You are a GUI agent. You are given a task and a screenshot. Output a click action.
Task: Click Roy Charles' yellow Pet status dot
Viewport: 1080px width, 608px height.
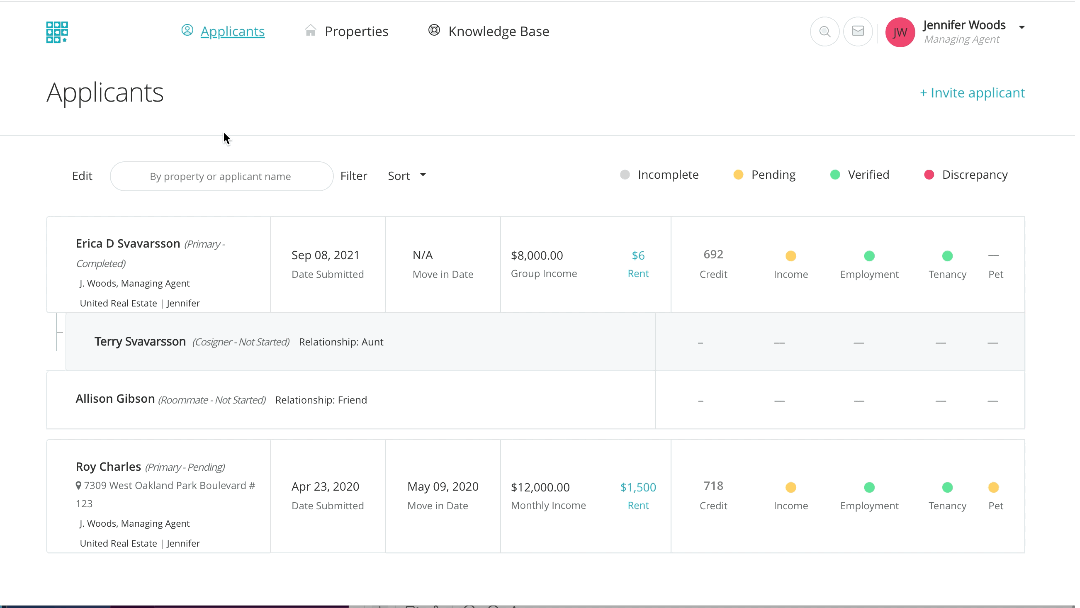(993, 488)
